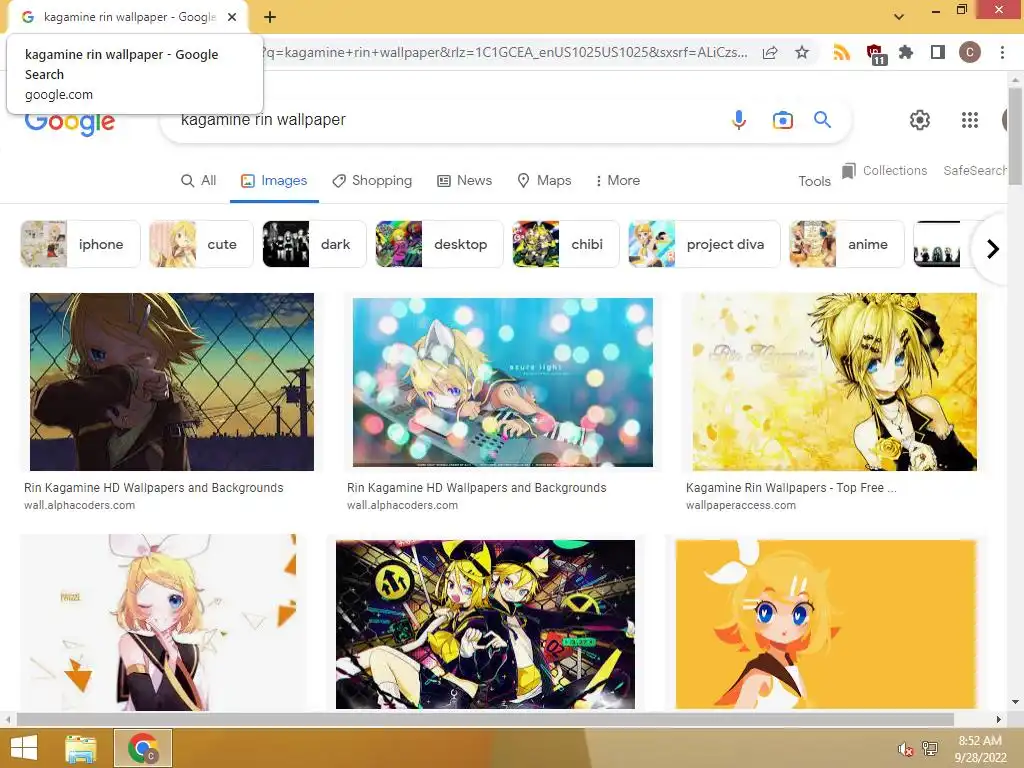Screen dimensions: 1024x768
Task: Click the taskbar clock showing 8:52 AM
Action: (980, 749)
